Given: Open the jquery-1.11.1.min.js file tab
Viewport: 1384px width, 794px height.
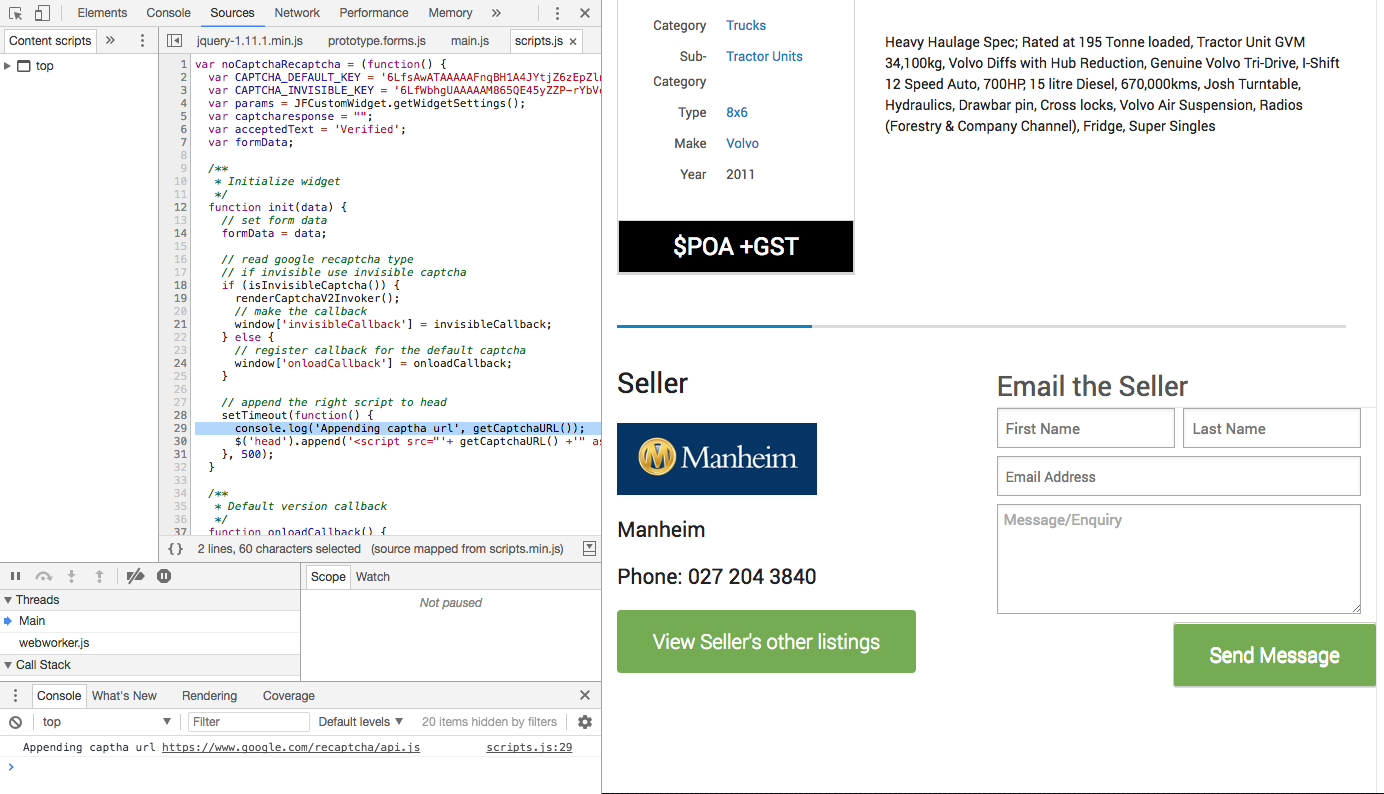Looking at the screenshot, I should tap(249, 41).
